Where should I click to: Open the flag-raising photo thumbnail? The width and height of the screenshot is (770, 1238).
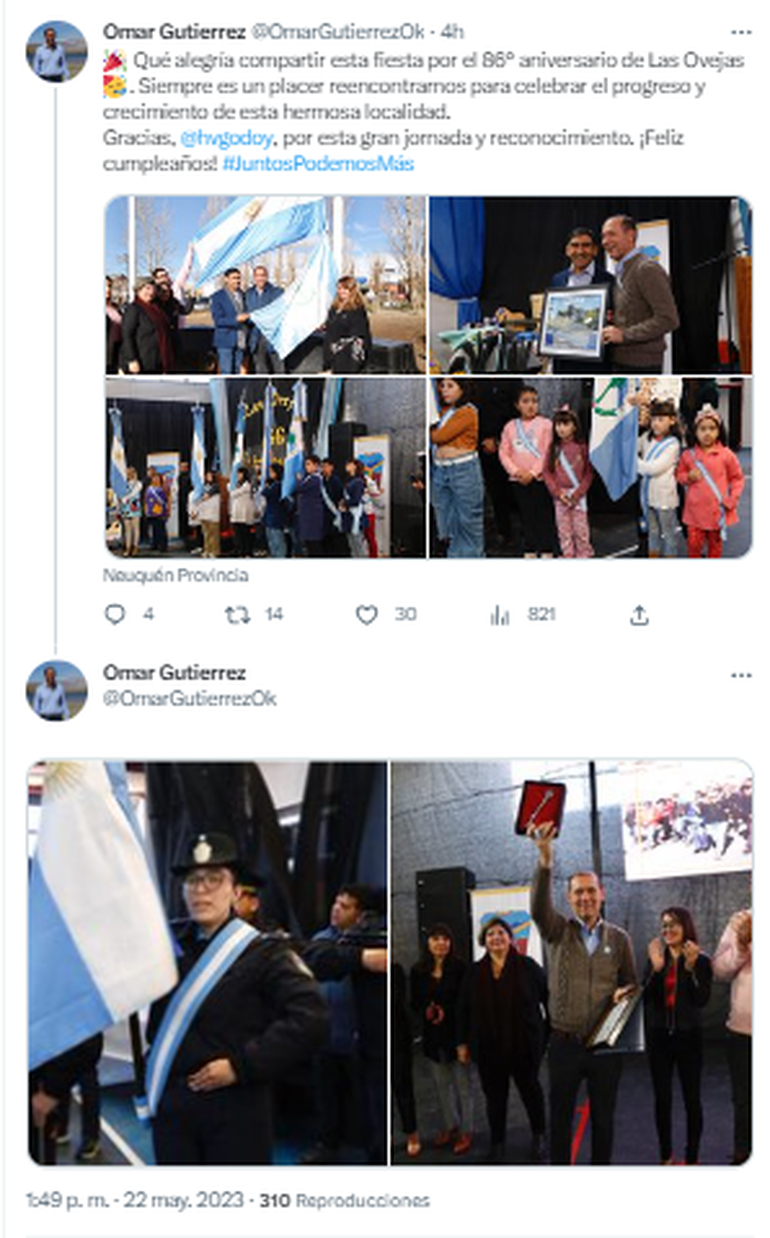point(265,285)
